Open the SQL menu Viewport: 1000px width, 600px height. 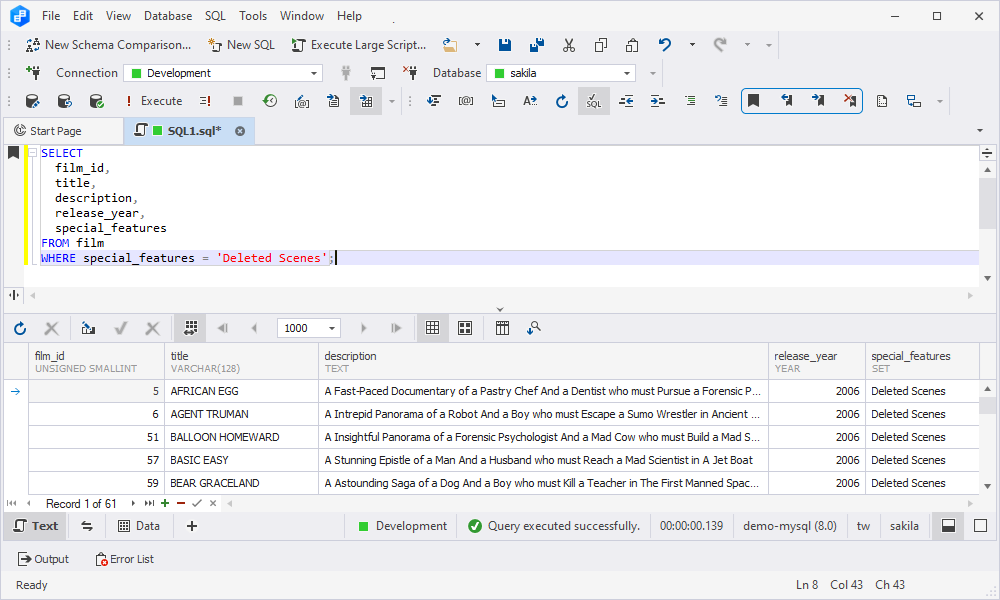pyautogui.click(x=216, y=16)
